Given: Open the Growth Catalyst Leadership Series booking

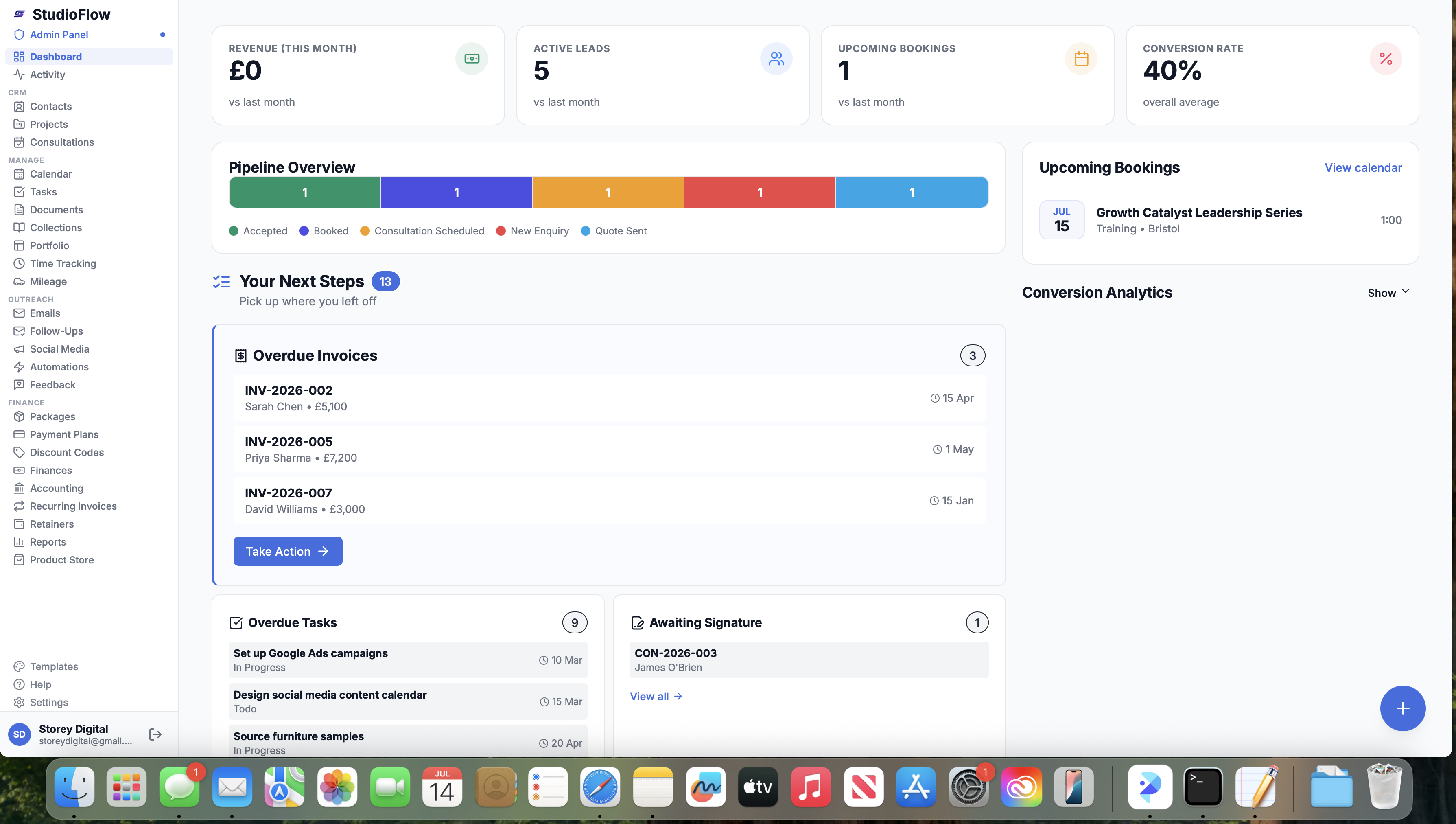Looking at the screenshot, I should pyautogui.click(x=1220, y=220).
